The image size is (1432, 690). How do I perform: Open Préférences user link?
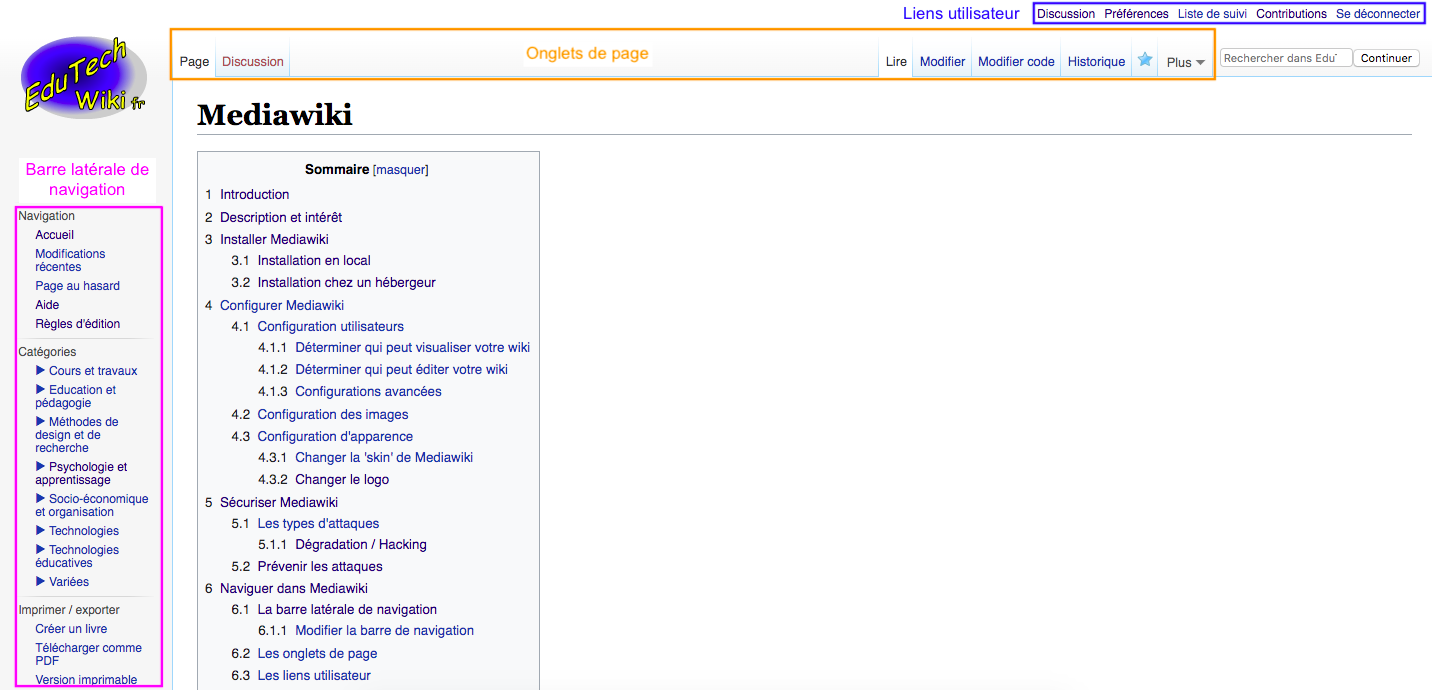(1136, 14)
